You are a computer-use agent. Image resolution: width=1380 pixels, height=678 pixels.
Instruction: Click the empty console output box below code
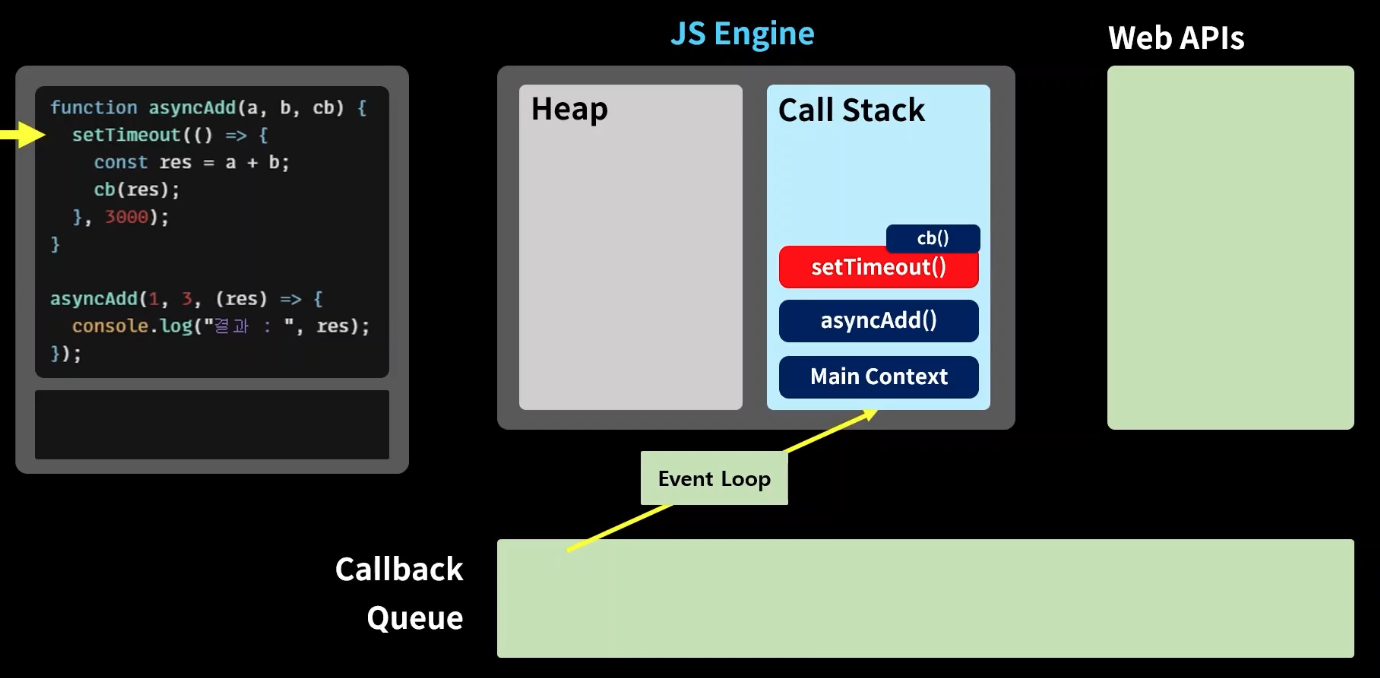point(212,424)
